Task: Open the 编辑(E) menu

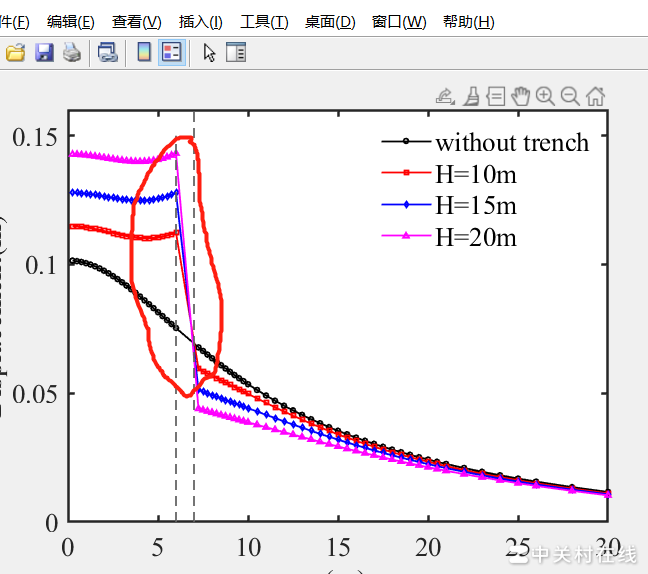Action: [71, 22]
